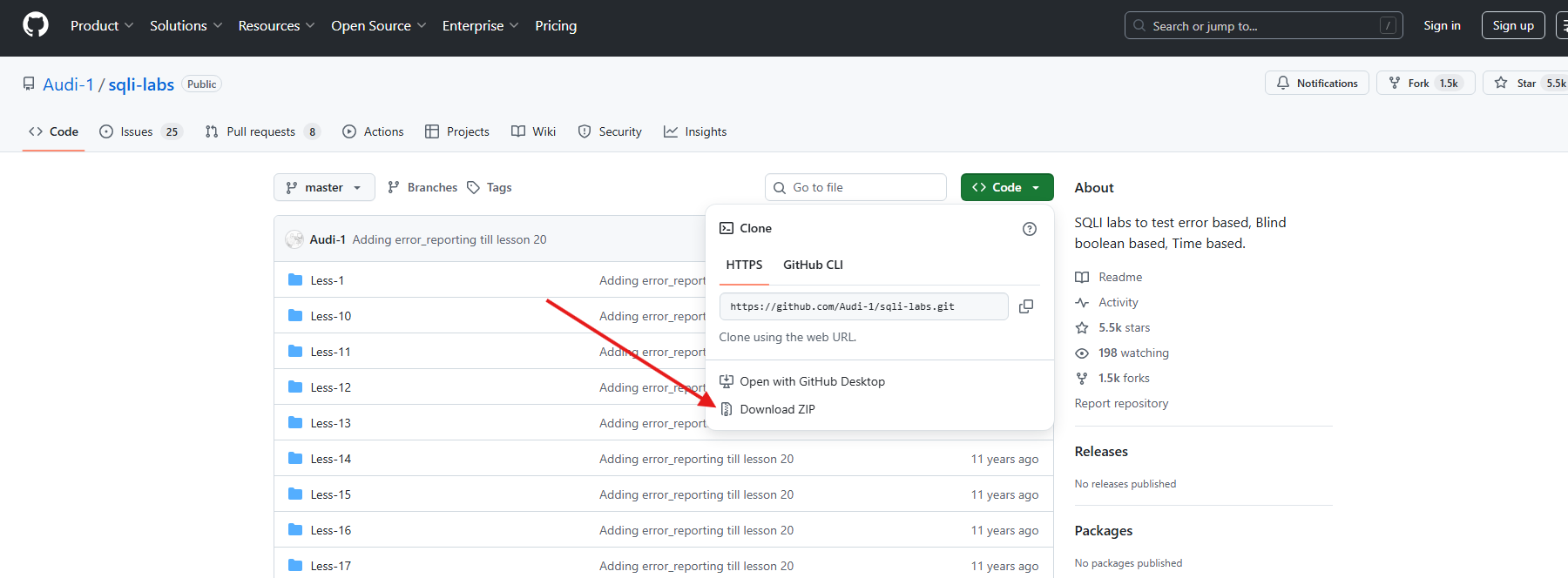Click the Less-14 folder icon

[x=295, y=458]
